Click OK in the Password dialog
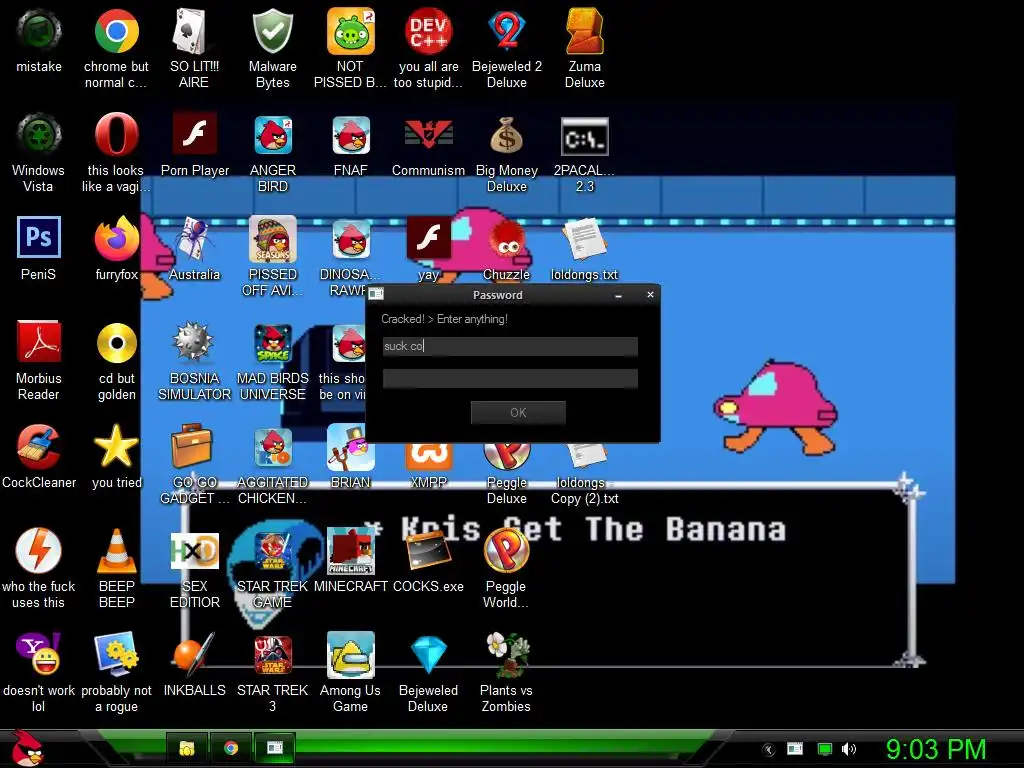 [518, 413]
